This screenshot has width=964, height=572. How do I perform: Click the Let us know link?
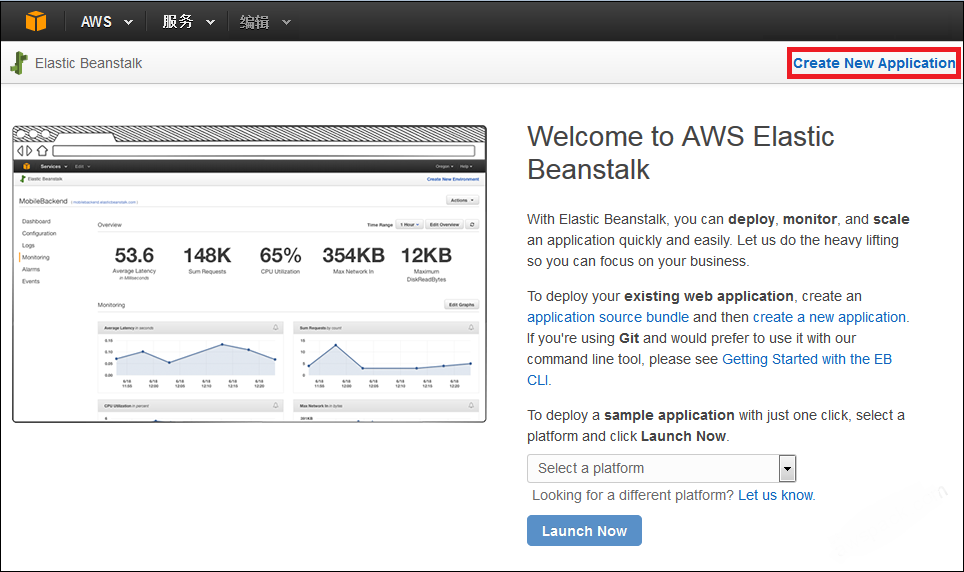[x=776, y=495]
